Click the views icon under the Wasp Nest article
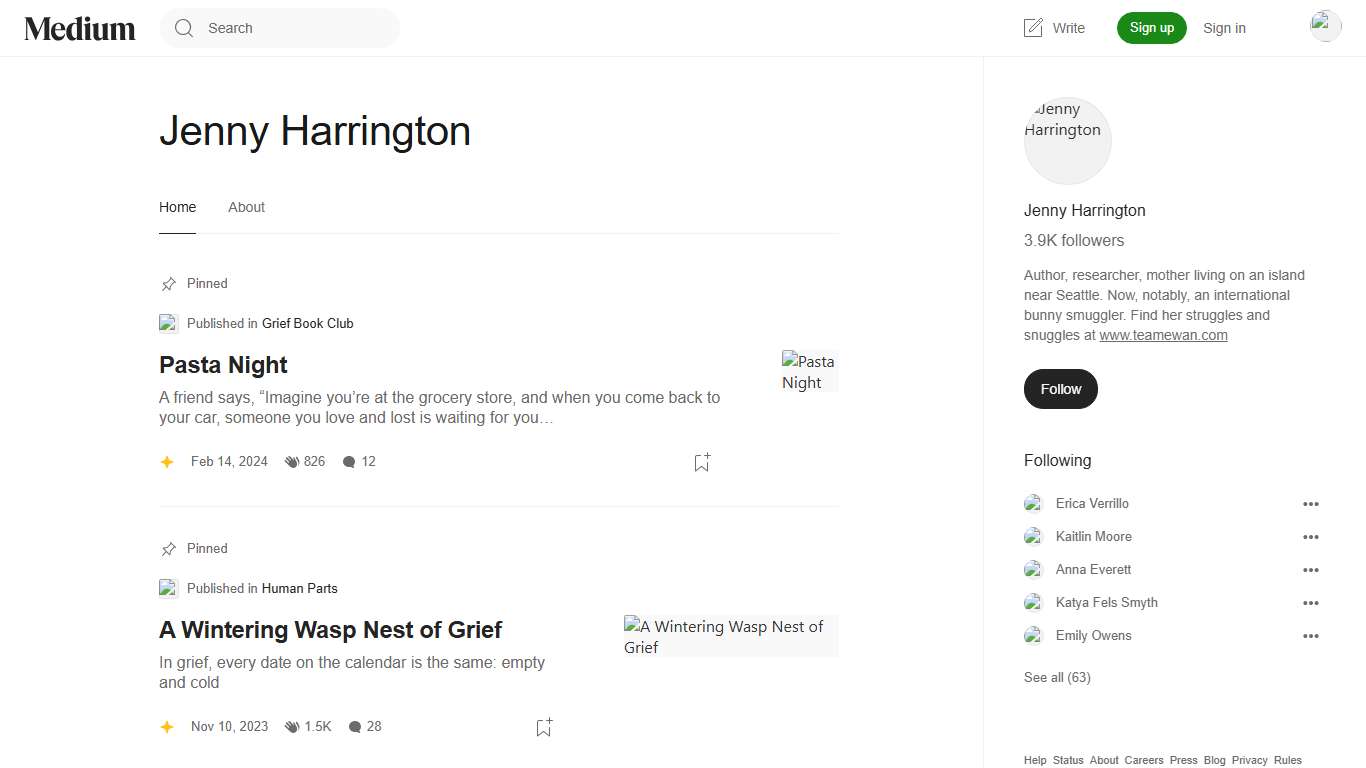Image resolution: width=1366 pixels, height=768 pixels. [x=291, y=726]
